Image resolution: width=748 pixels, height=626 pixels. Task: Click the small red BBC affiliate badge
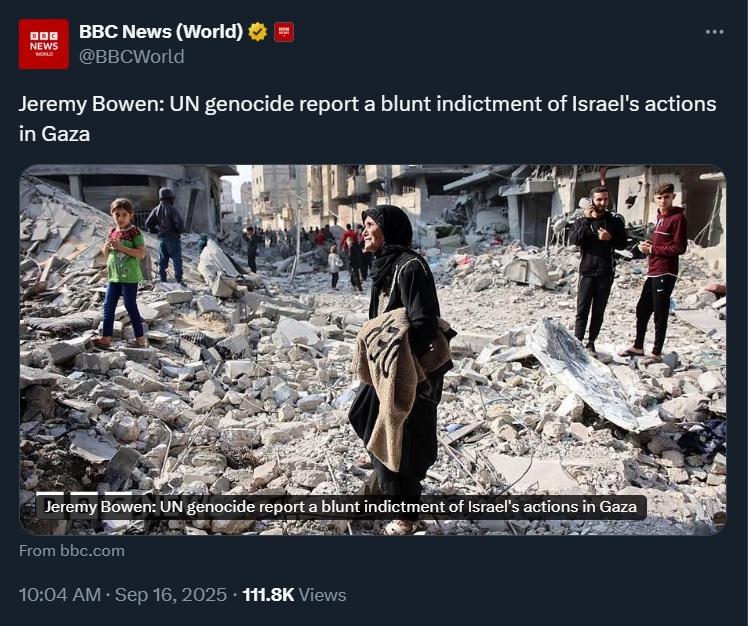click(284, 32)
